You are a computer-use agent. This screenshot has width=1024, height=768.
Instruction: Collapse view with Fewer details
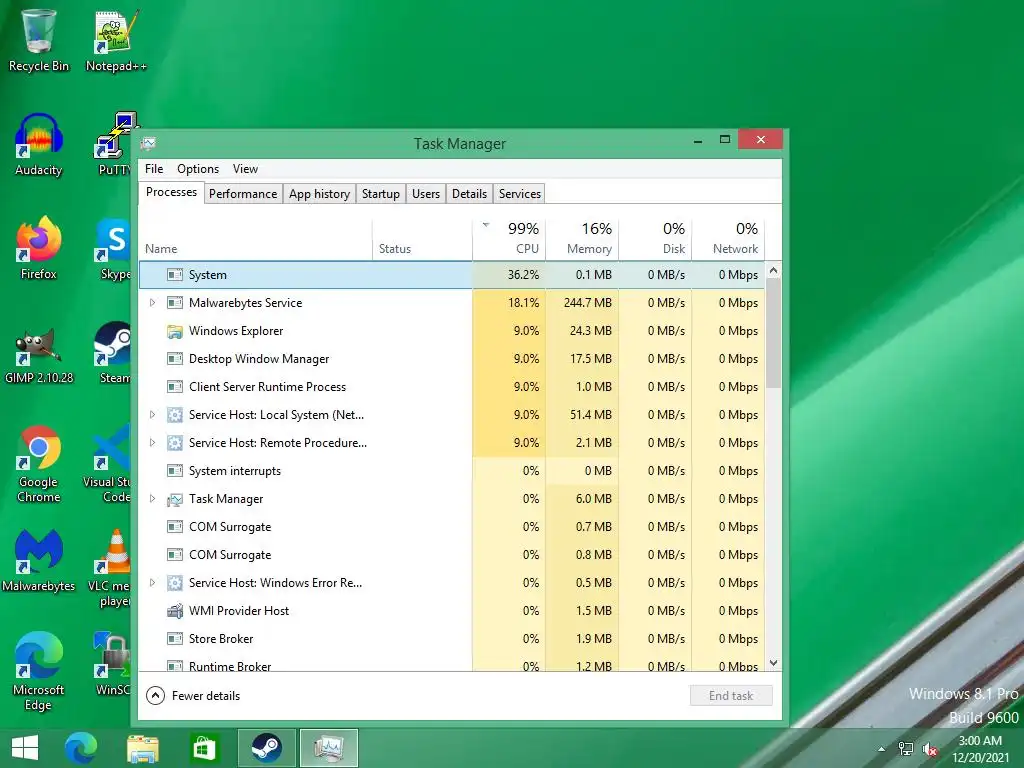193,696
